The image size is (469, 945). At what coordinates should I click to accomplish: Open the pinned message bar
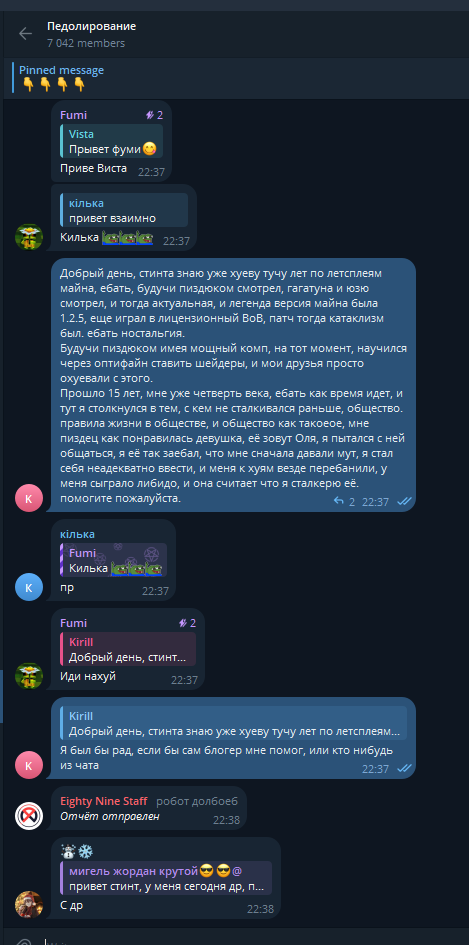point(234,78)
